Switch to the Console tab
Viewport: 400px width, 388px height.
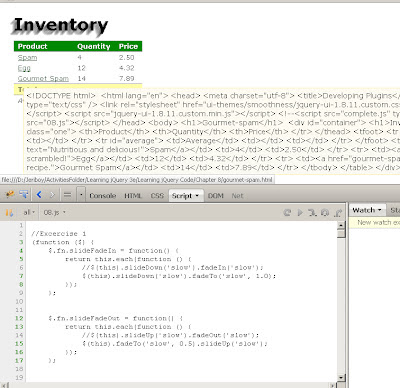coord(102,196)
